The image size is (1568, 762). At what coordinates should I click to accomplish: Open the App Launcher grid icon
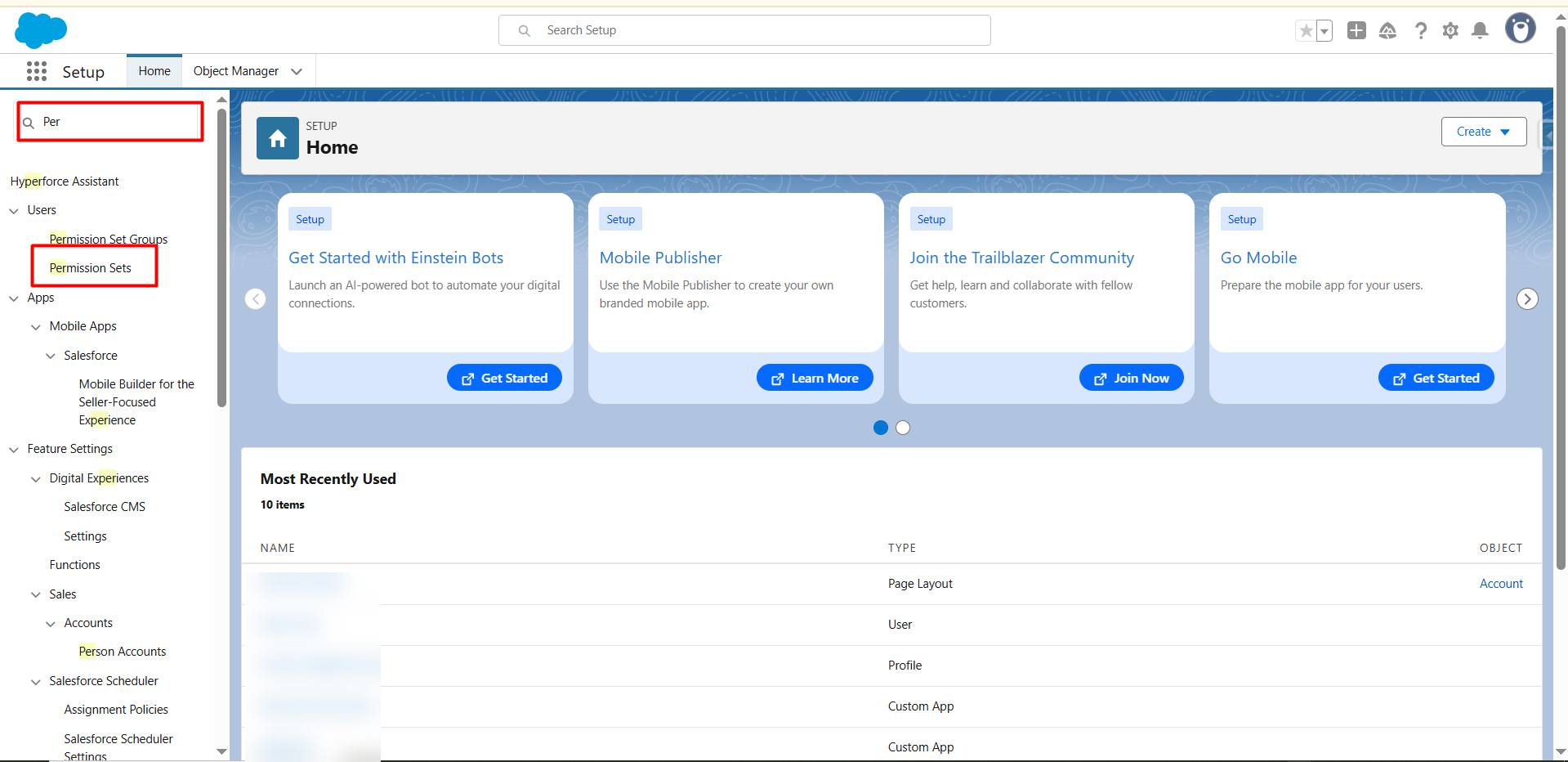37,72
